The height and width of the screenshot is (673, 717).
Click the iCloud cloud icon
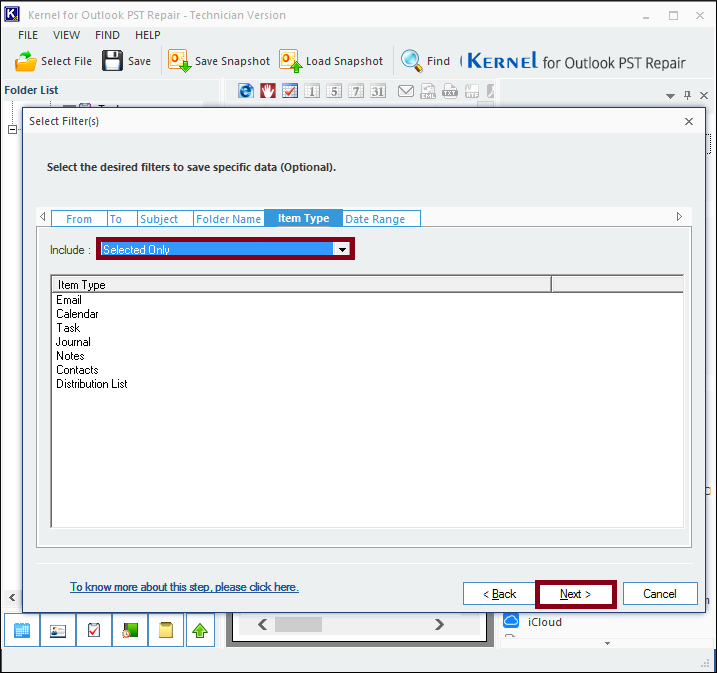coord(511,621)
